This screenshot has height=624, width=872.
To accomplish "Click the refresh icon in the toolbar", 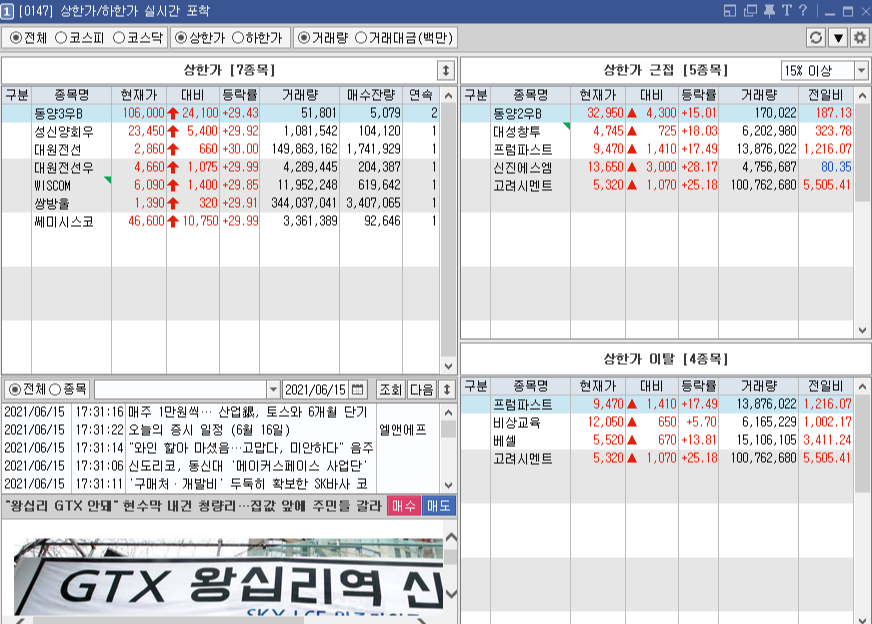I will tap(815, 38).
